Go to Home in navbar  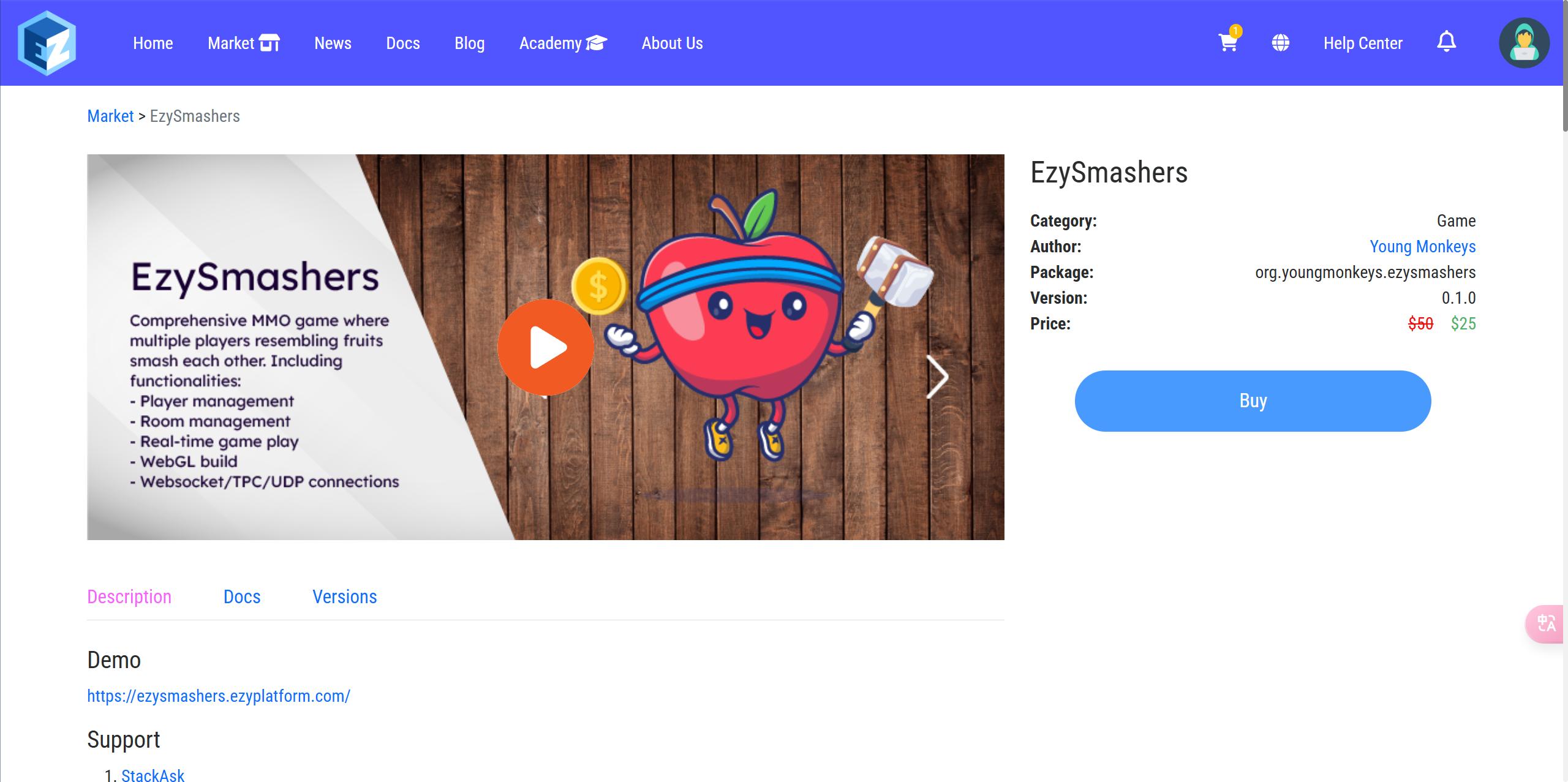pyautogui.click(x=153, y=43)
